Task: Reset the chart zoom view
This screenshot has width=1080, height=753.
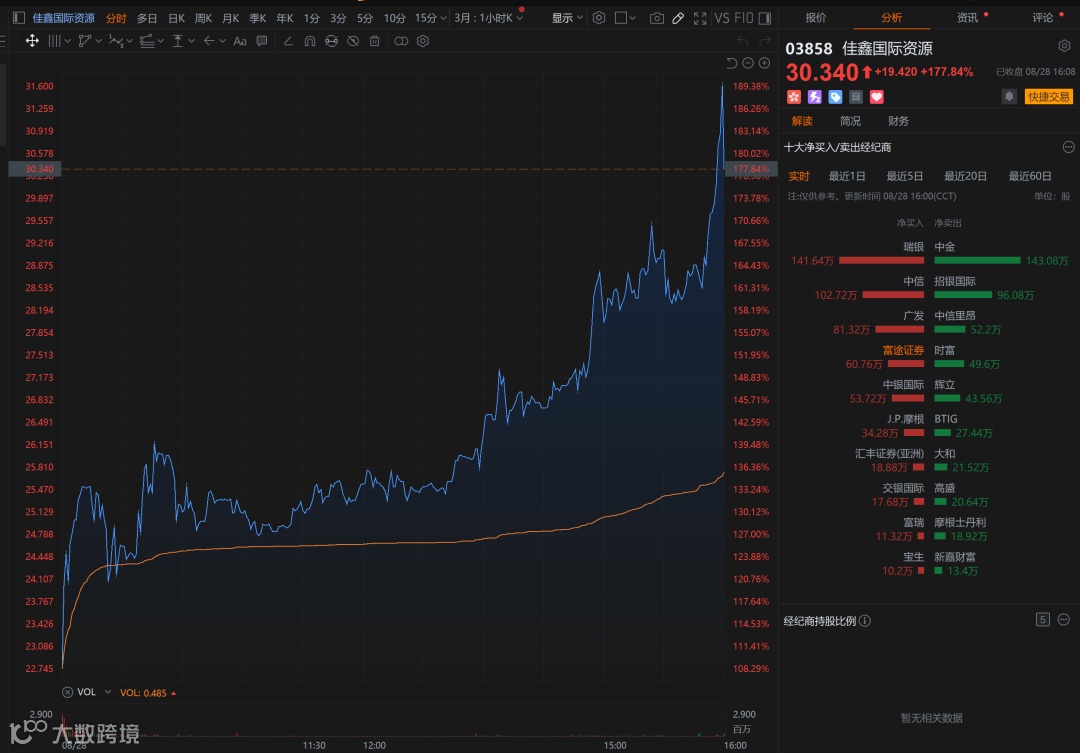Action: tap(731, 63)
